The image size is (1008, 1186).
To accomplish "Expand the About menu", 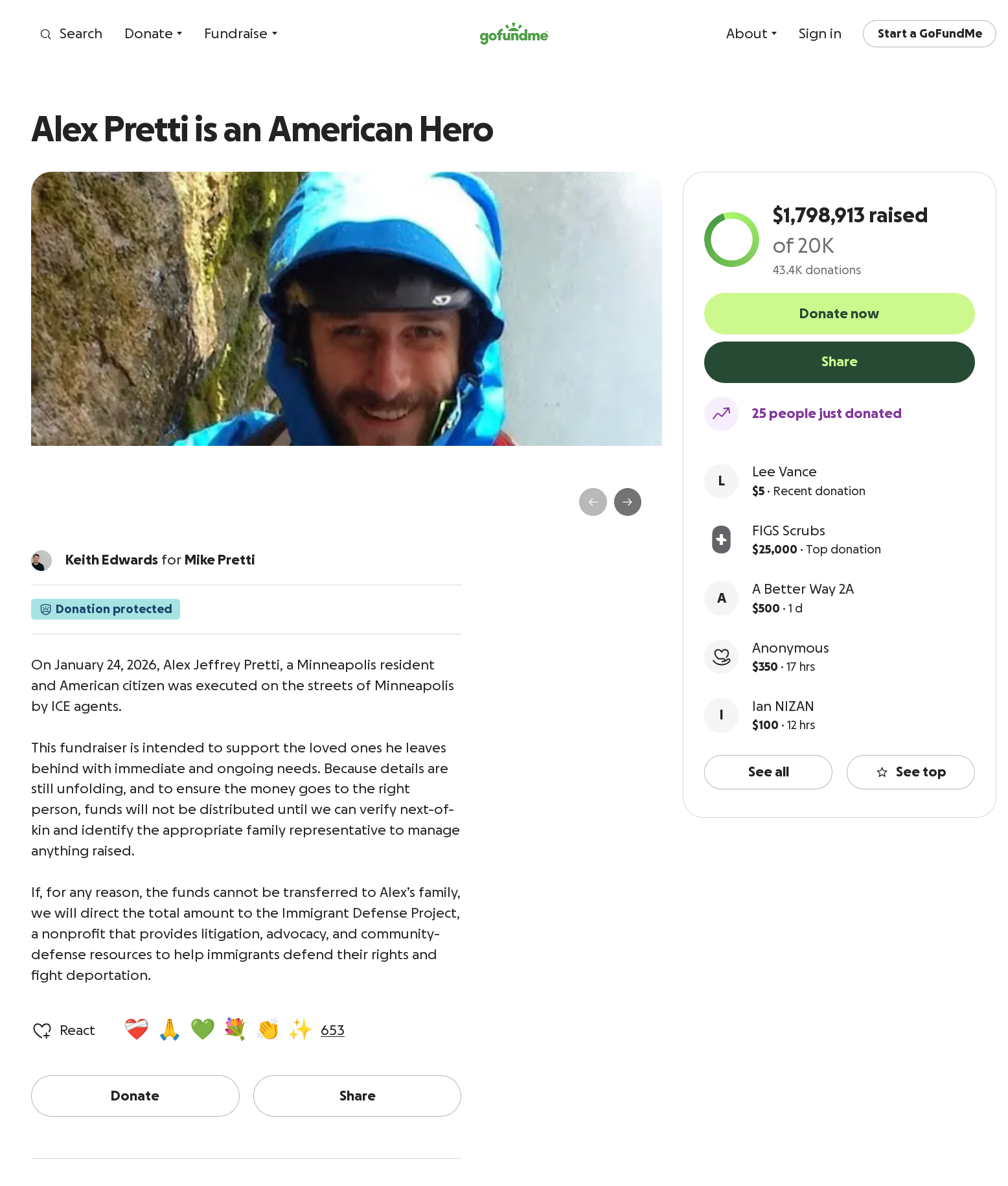I will point(751,34).
